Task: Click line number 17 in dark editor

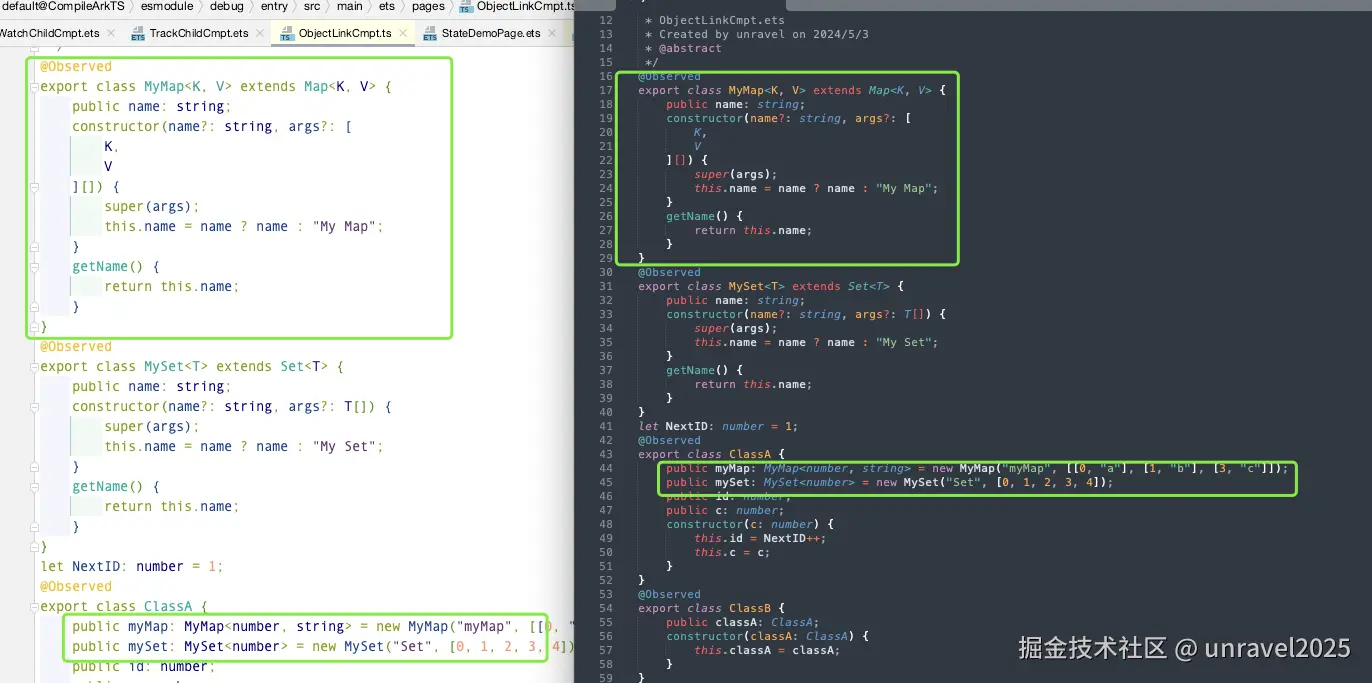Action: 607,90
